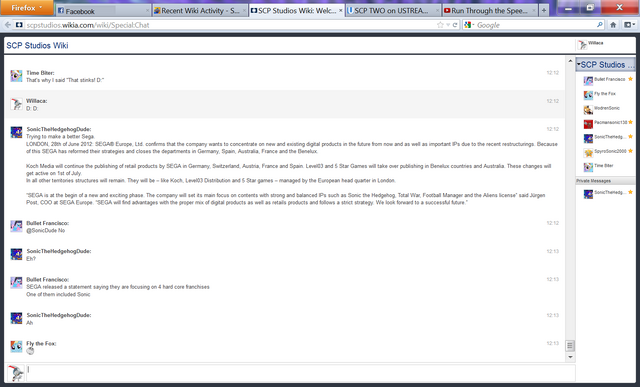Open a new browser tab
The image size is (640, 387).
(544, 11)
